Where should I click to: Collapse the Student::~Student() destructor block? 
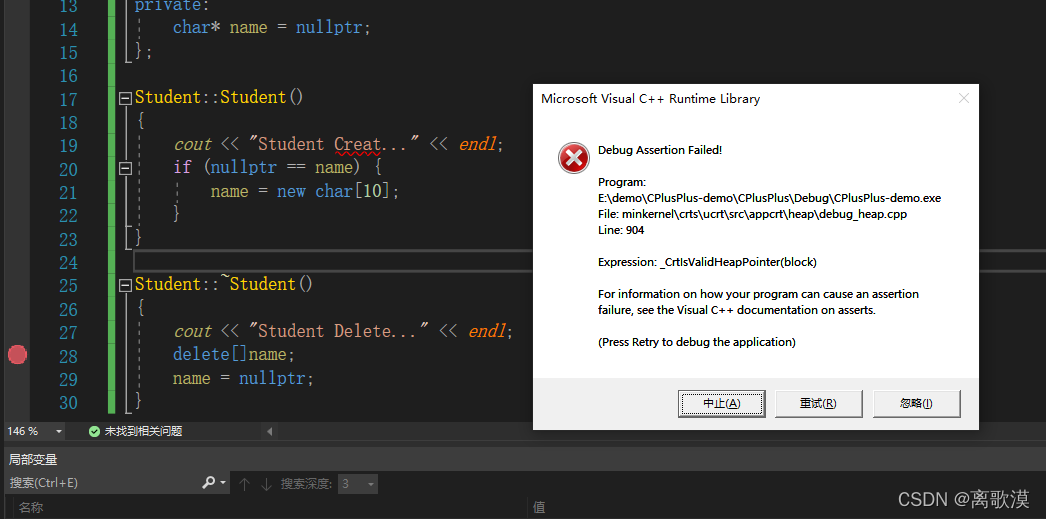coord(125,286)
